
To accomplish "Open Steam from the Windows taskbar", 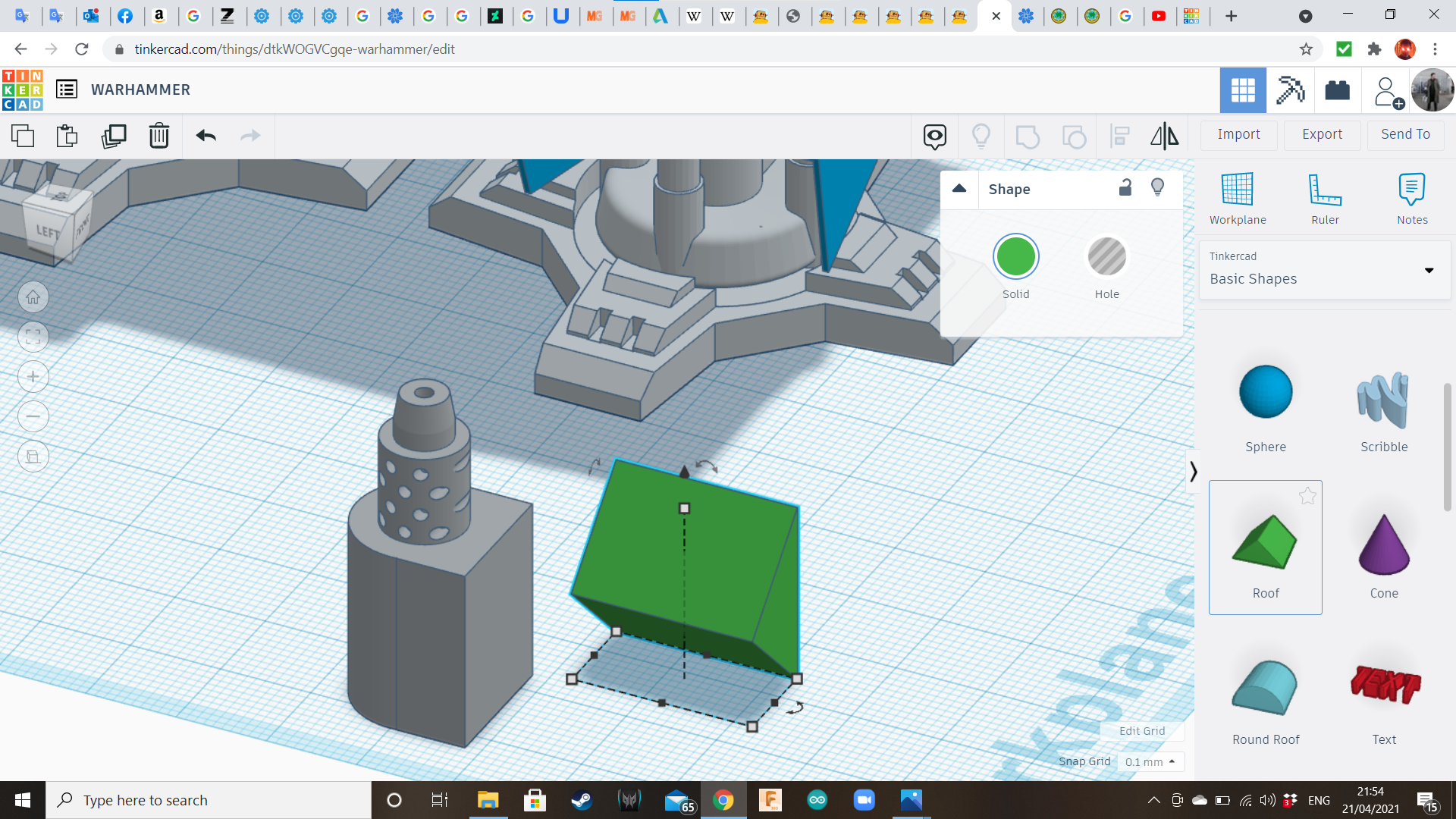I will [x=582, y=800].
